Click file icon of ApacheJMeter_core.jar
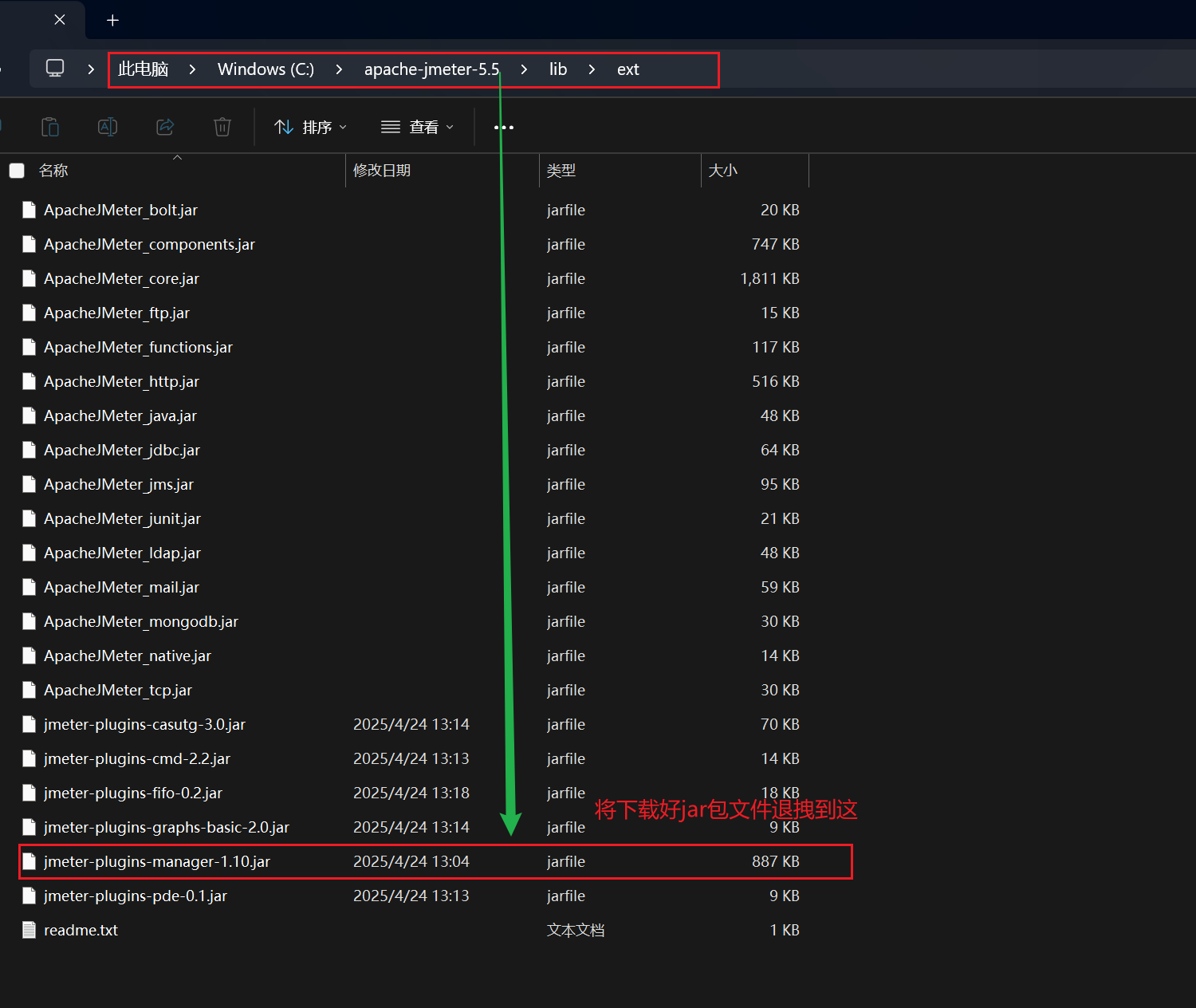 pyautogui.click(x=30, y=278)
